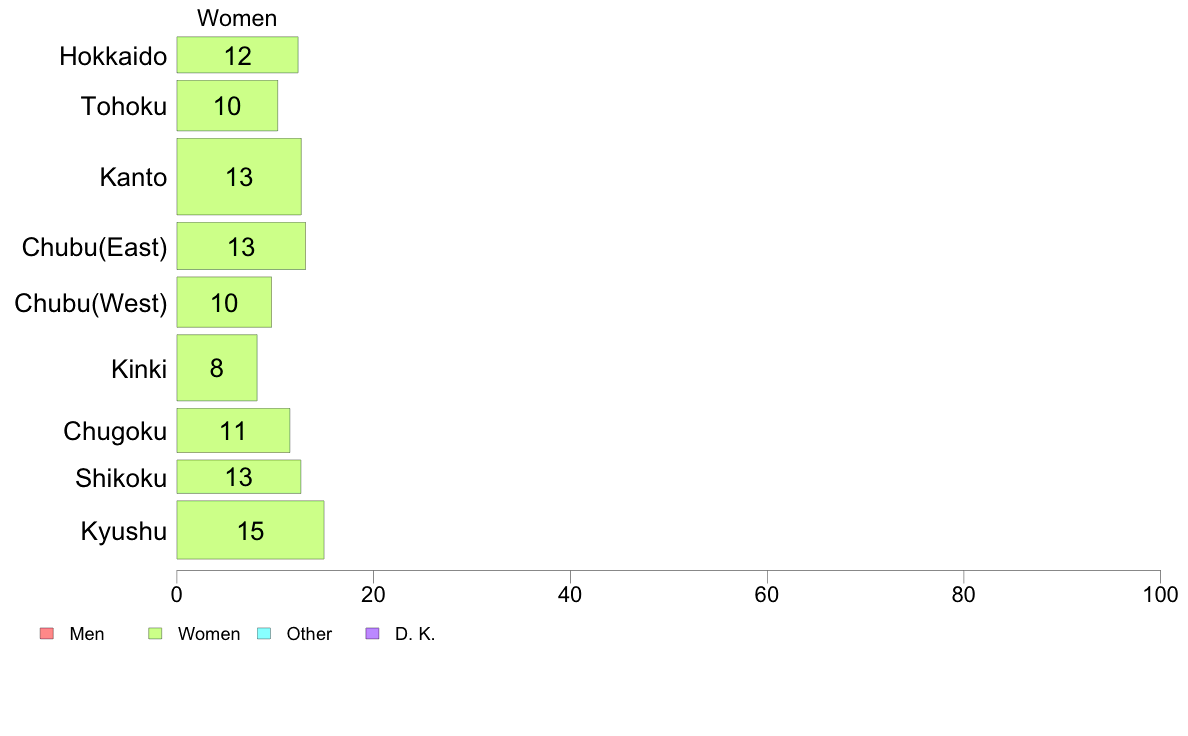Click the Shikoku bar
1188x736 pixels.
(x=239, y=477)
